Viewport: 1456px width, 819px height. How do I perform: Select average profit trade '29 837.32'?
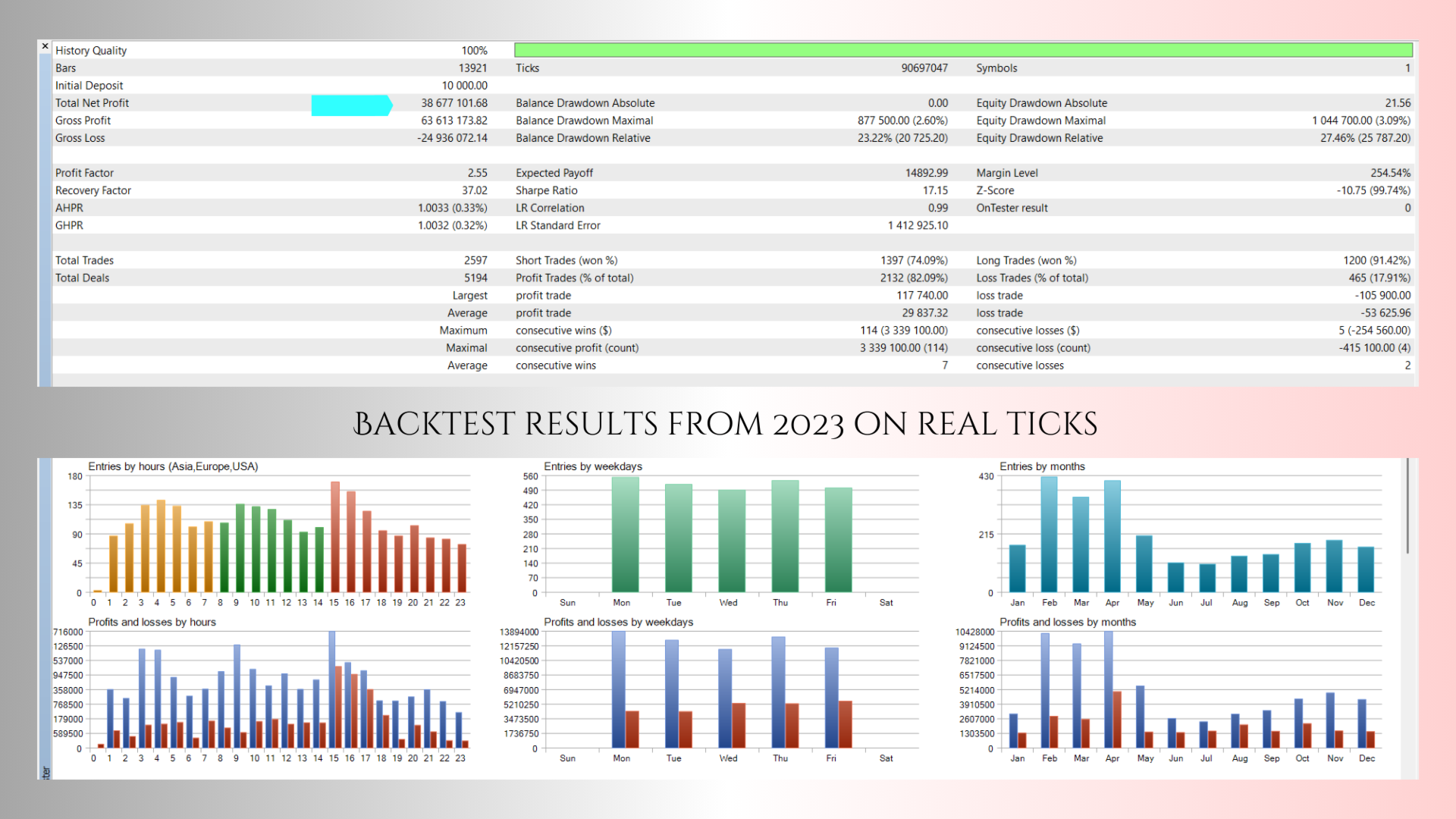[x=924, y=313]
